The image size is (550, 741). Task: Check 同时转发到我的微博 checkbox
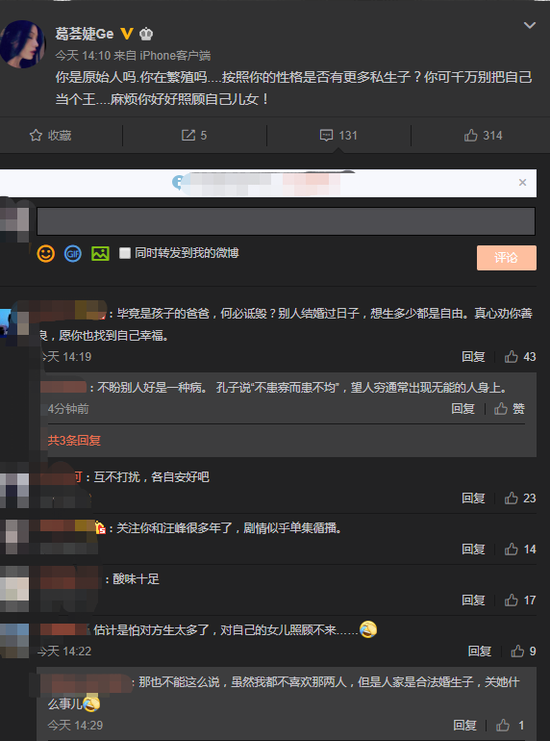click(x=125, y=253)
